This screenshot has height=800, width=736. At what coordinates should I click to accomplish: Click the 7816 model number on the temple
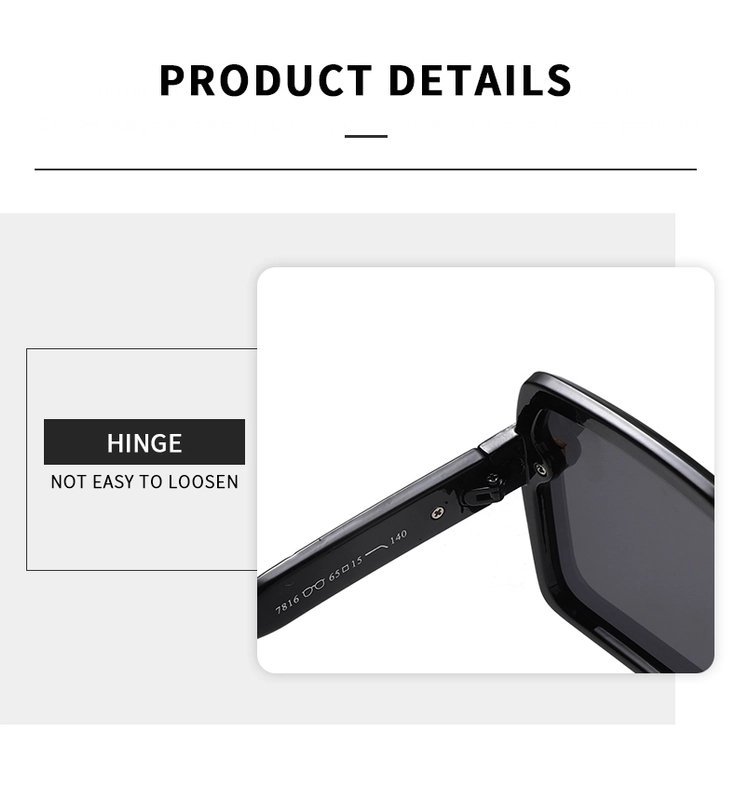287,605
